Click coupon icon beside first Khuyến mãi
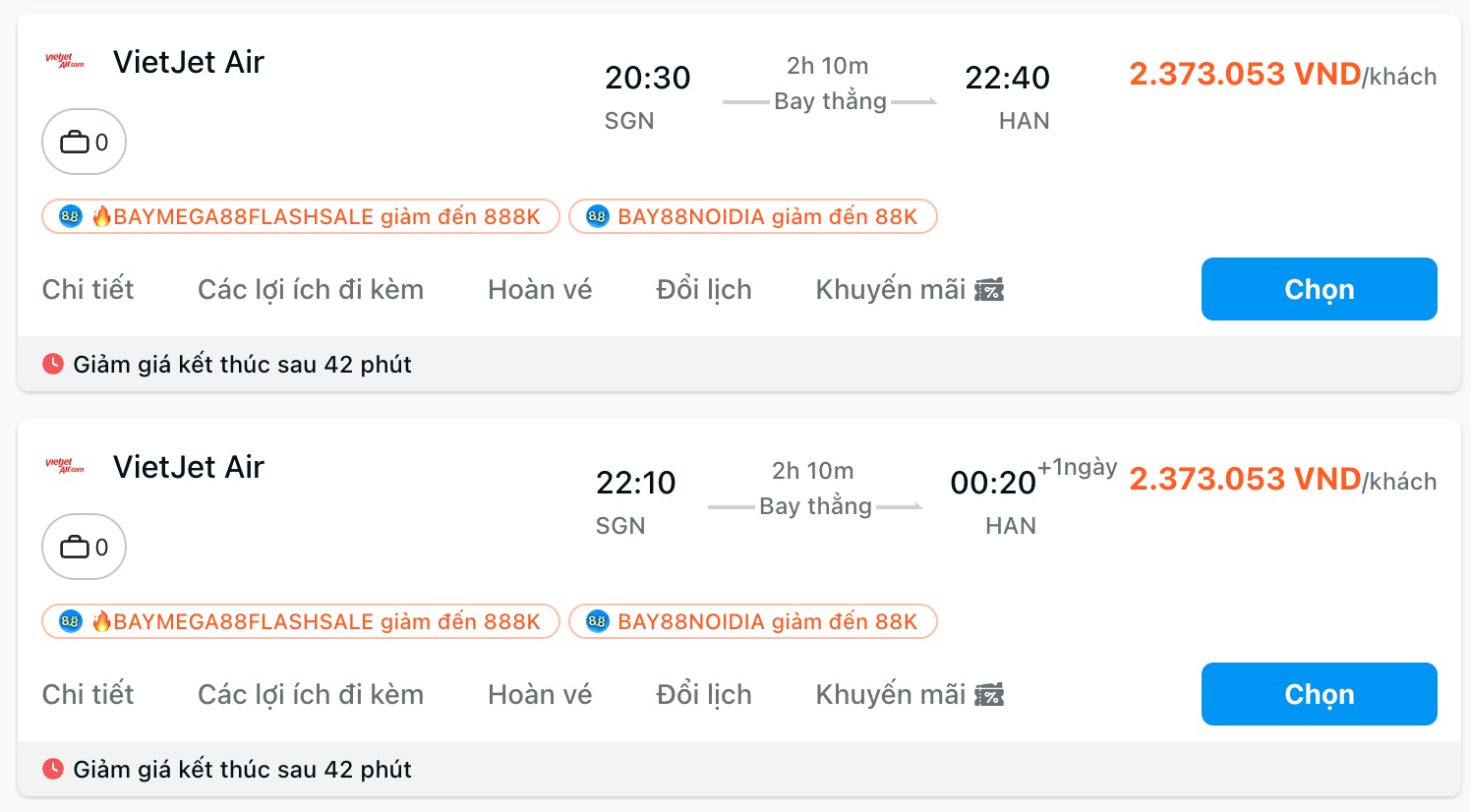Screen dimensions: 1471x812 tap(989, 290)
